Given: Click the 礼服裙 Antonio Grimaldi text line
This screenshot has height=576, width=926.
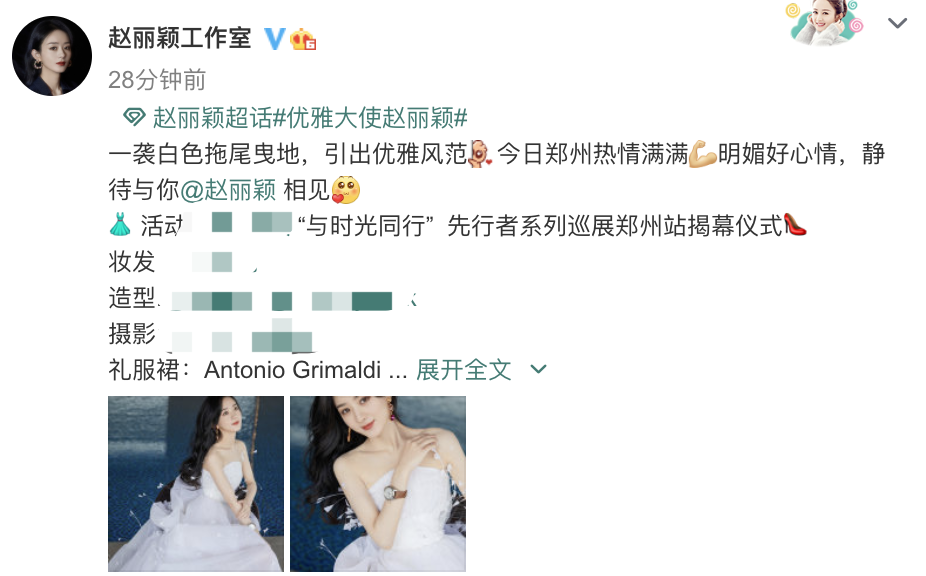Looking at the screenshot, I should click(x=257, y=370).
